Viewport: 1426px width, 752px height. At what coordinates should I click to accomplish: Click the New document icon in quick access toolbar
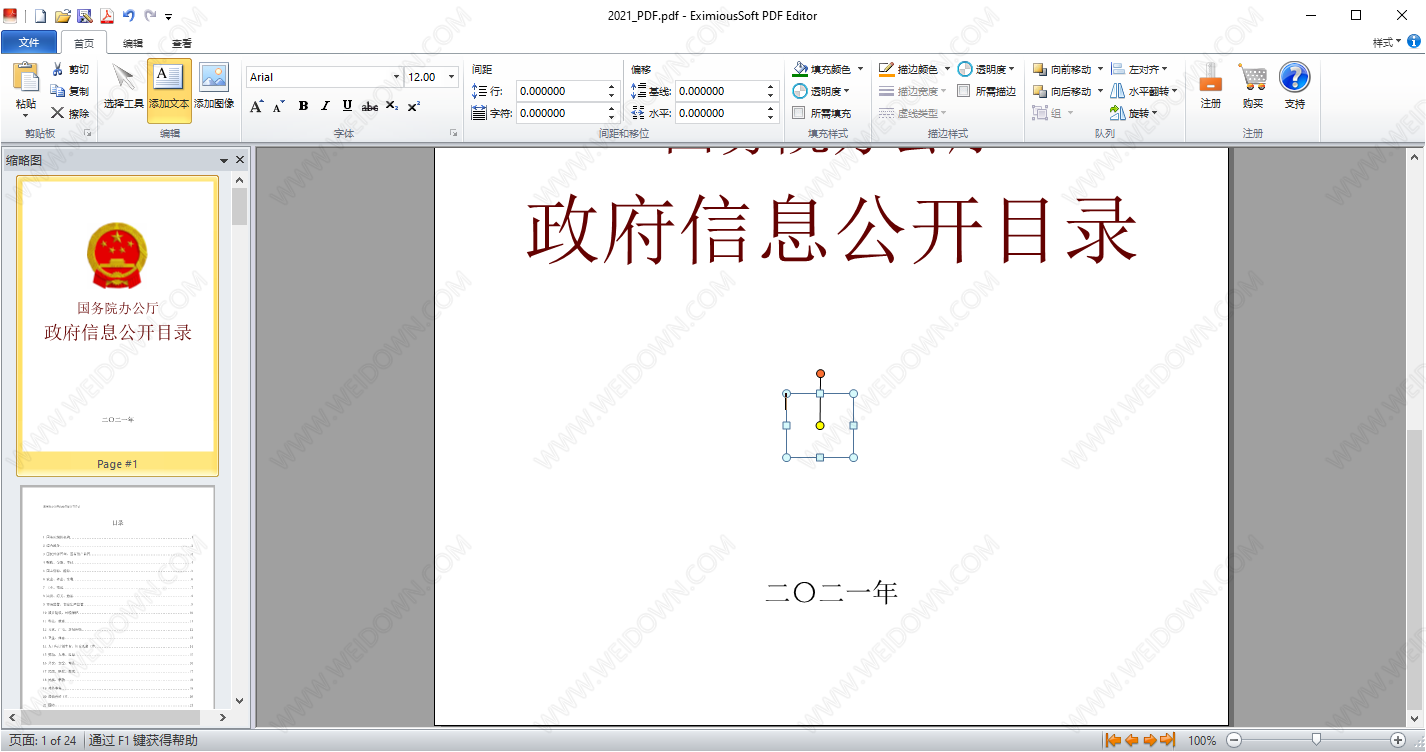(40, 16)
